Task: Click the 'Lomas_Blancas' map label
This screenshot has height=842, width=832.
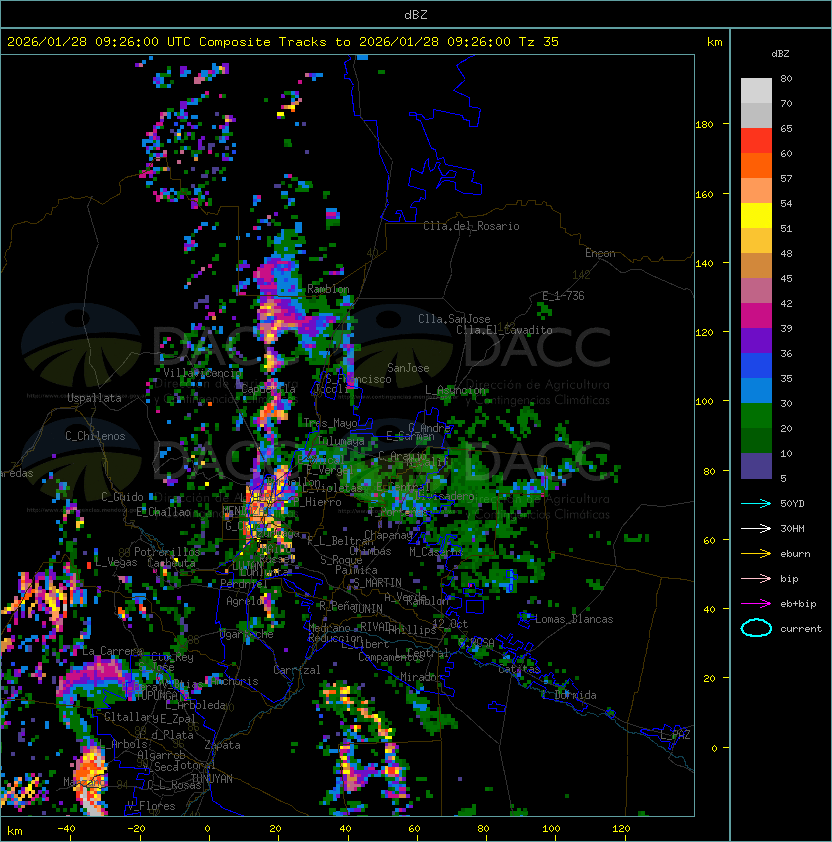Action: (574, 619)
